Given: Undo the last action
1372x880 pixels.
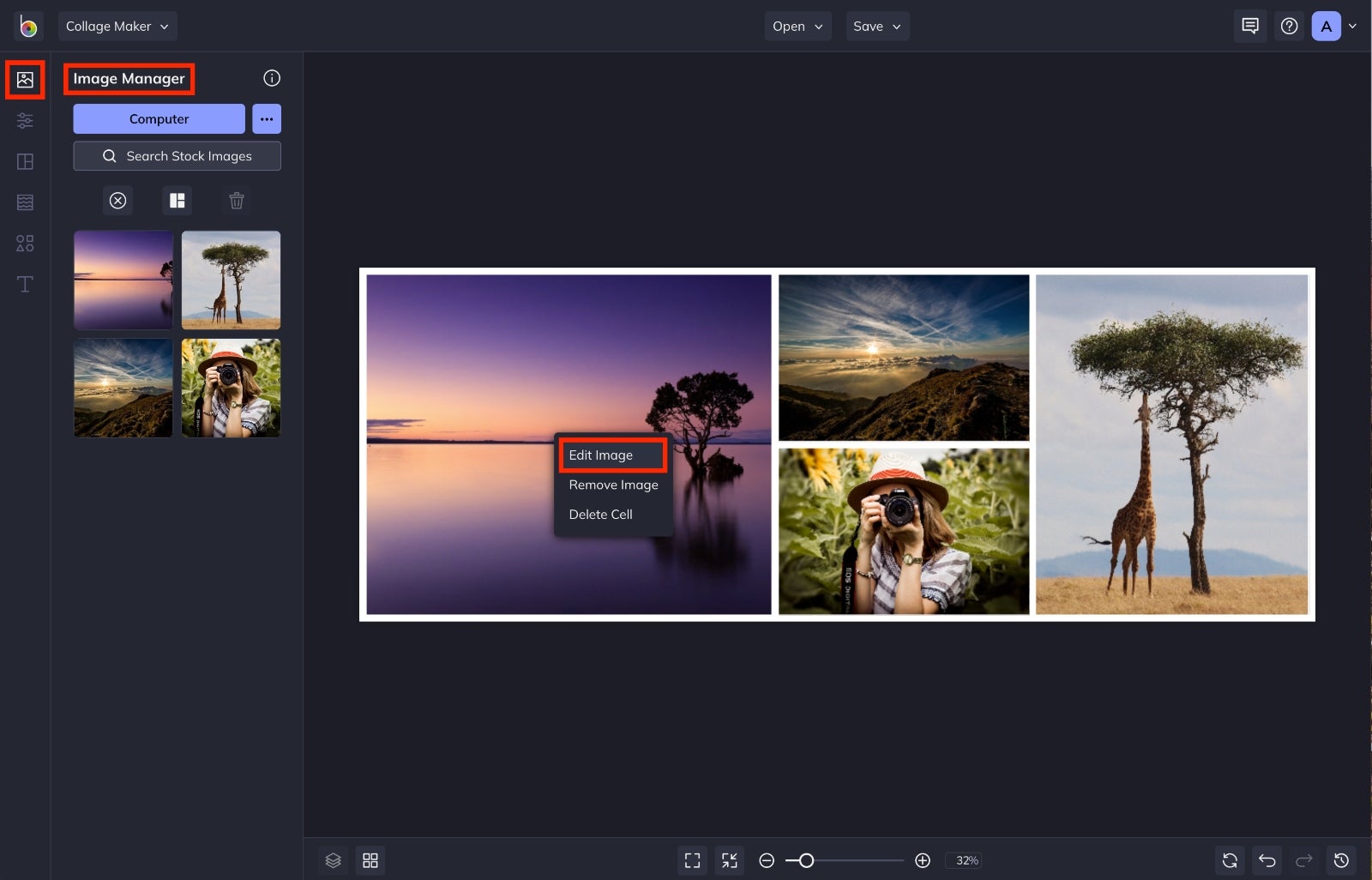Looking at the screenshot, I should coord(1267,860).
